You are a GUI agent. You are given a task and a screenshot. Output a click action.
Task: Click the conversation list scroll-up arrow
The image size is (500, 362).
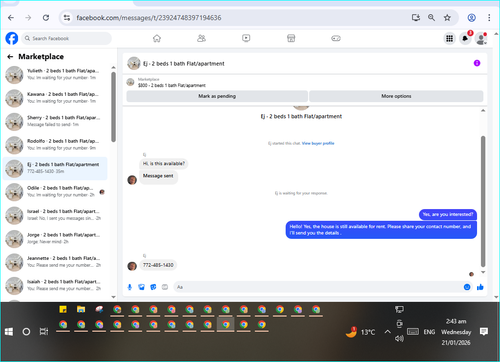pos(113,67)
